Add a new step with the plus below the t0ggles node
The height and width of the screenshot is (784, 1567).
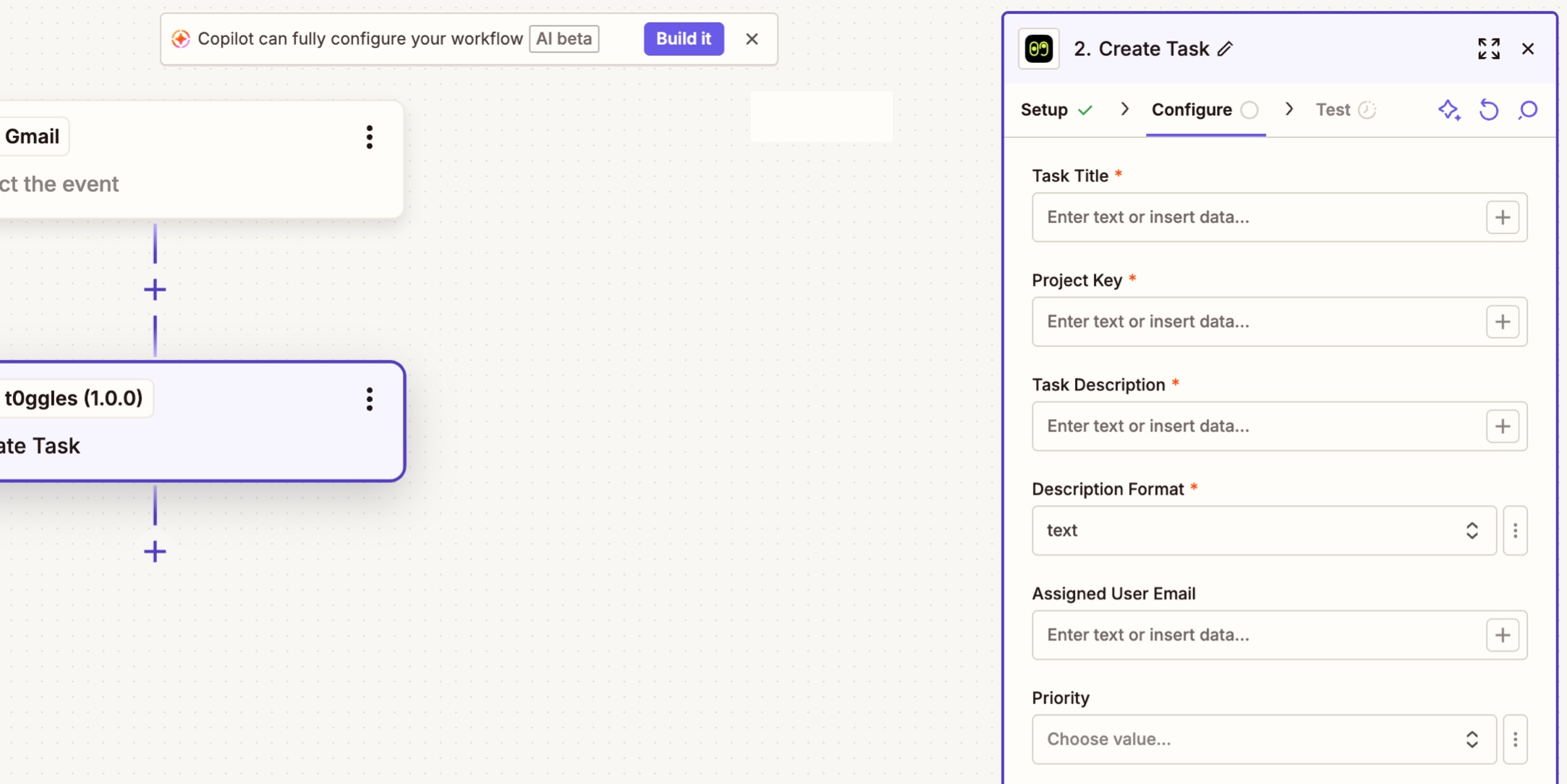[154, 552]
